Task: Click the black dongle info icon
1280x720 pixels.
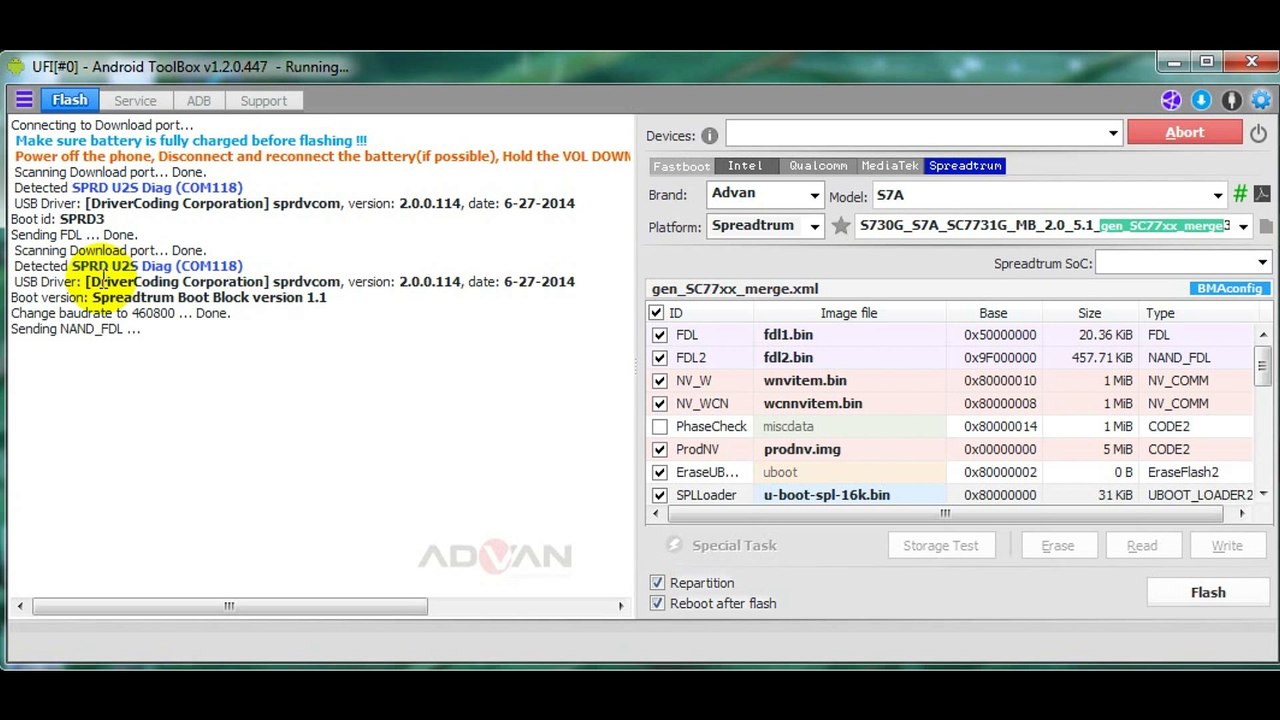Action: [x=1231, y=100]
